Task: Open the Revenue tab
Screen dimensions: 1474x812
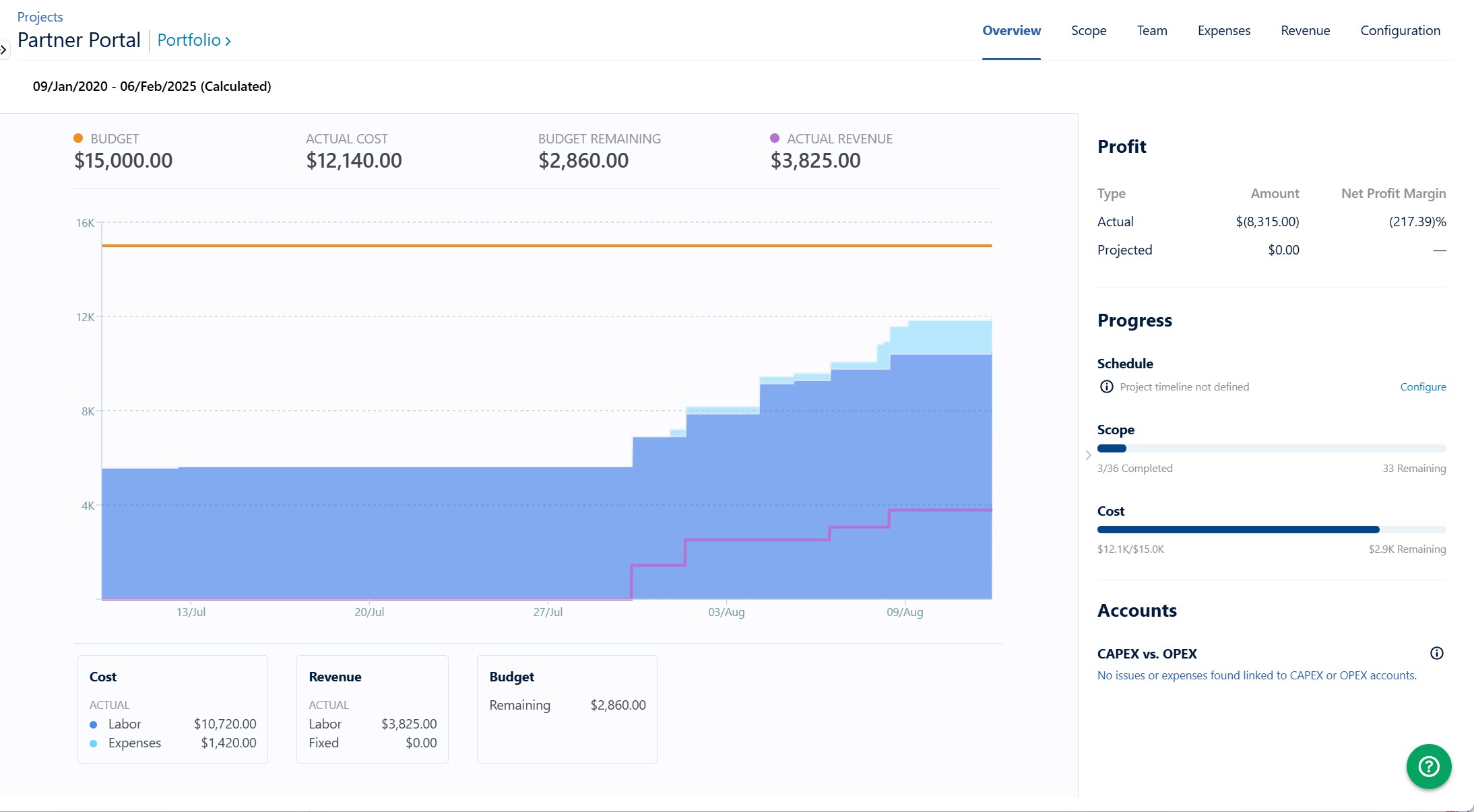Action: click(1305, 30)
